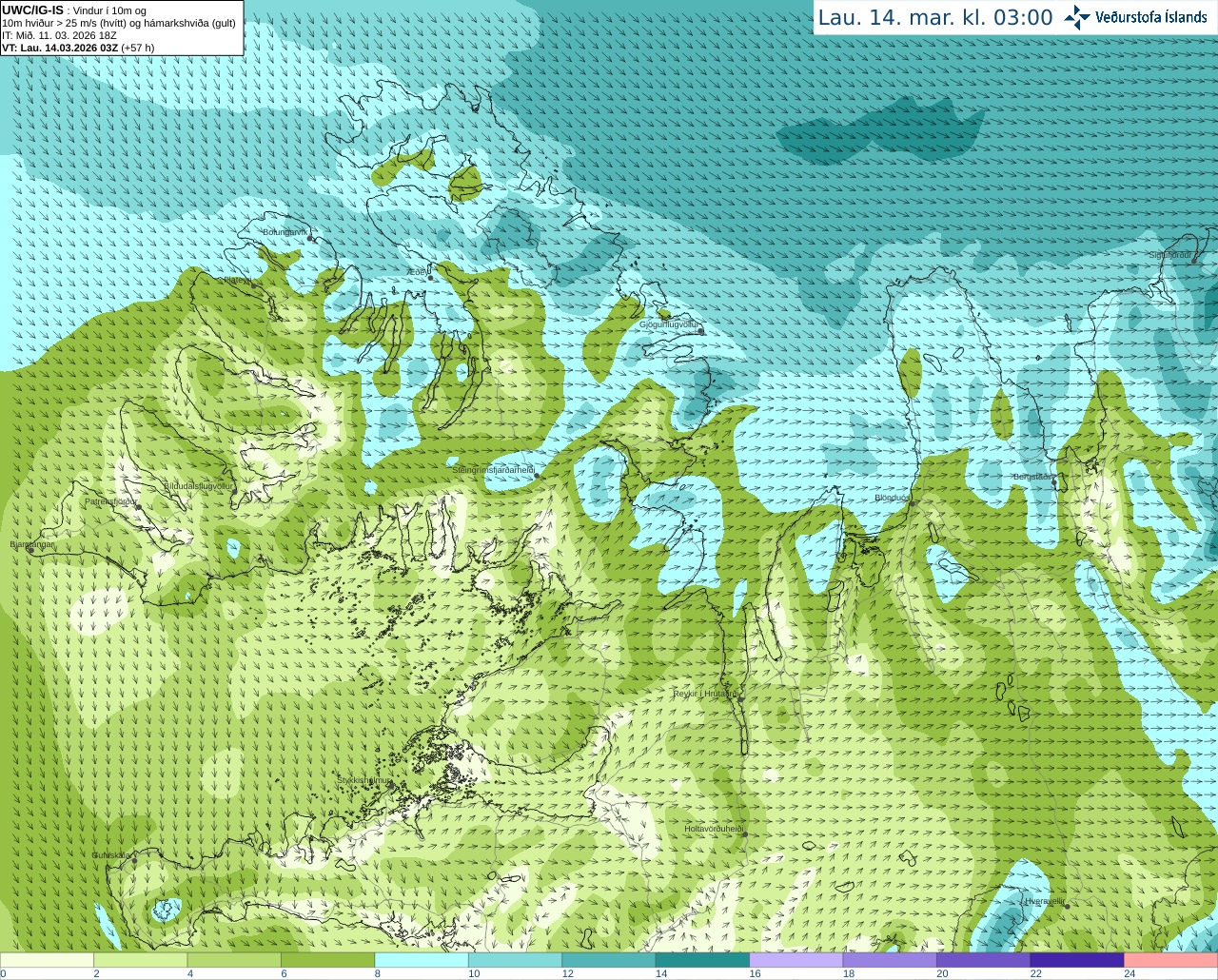Screen dimensions: 1218x980
Task: Click the 'VT: Lau. 14.03.2026 03Z' line
Action: click(61, 48)
